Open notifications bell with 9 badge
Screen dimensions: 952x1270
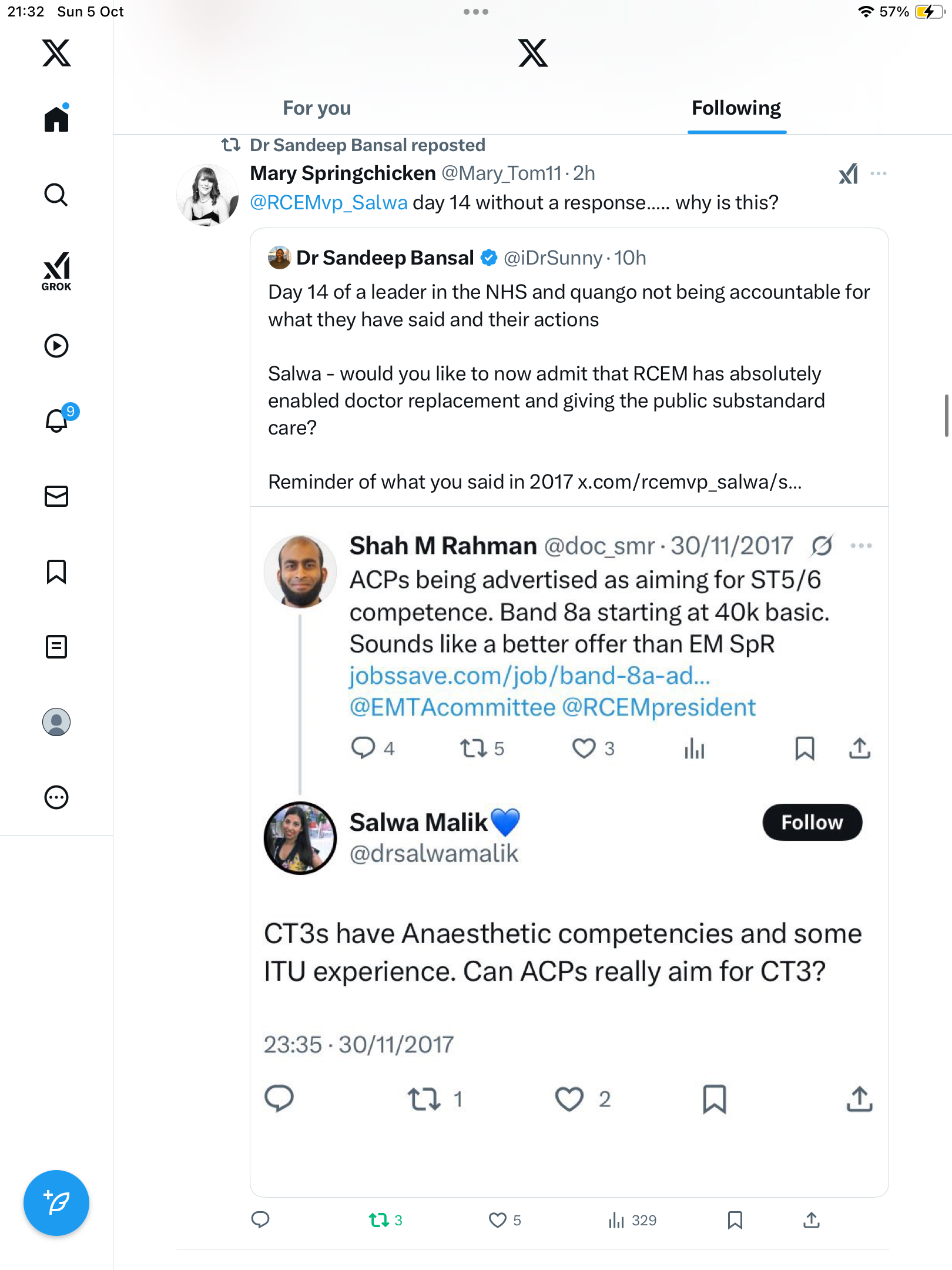pyautogui.click(x=58, y=420)
